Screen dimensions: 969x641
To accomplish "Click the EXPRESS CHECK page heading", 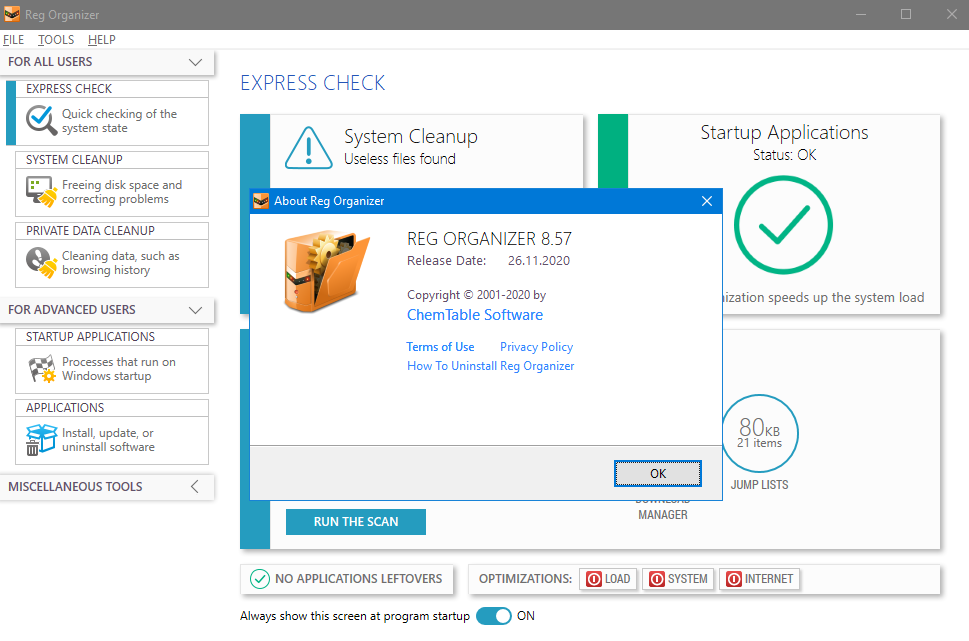I will (x=313, y=83).
